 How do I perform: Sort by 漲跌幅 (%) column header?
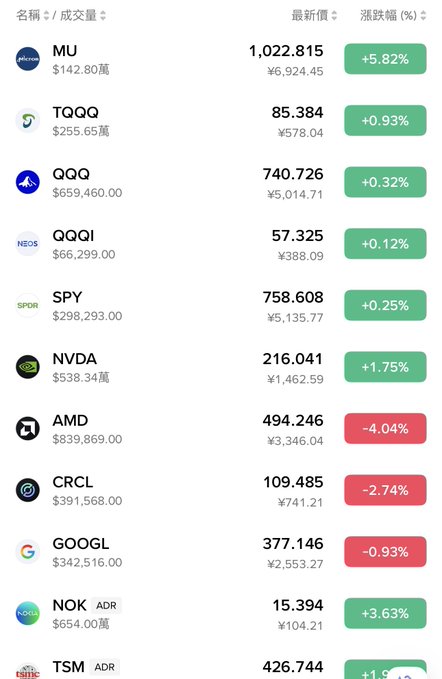[393, 16]
